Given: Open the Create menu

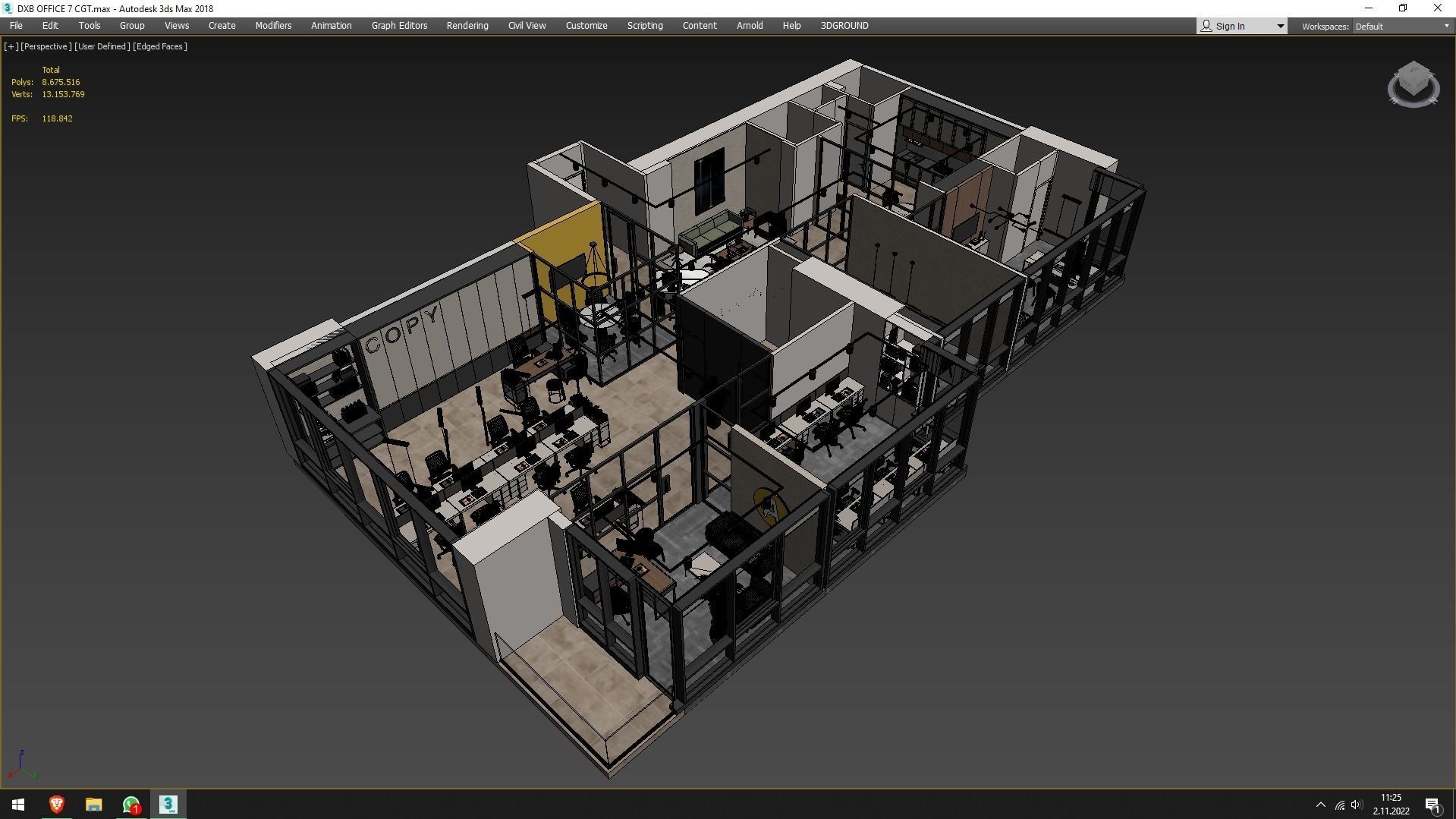Looking at the screenshot, I should click(x=222, y=26).
